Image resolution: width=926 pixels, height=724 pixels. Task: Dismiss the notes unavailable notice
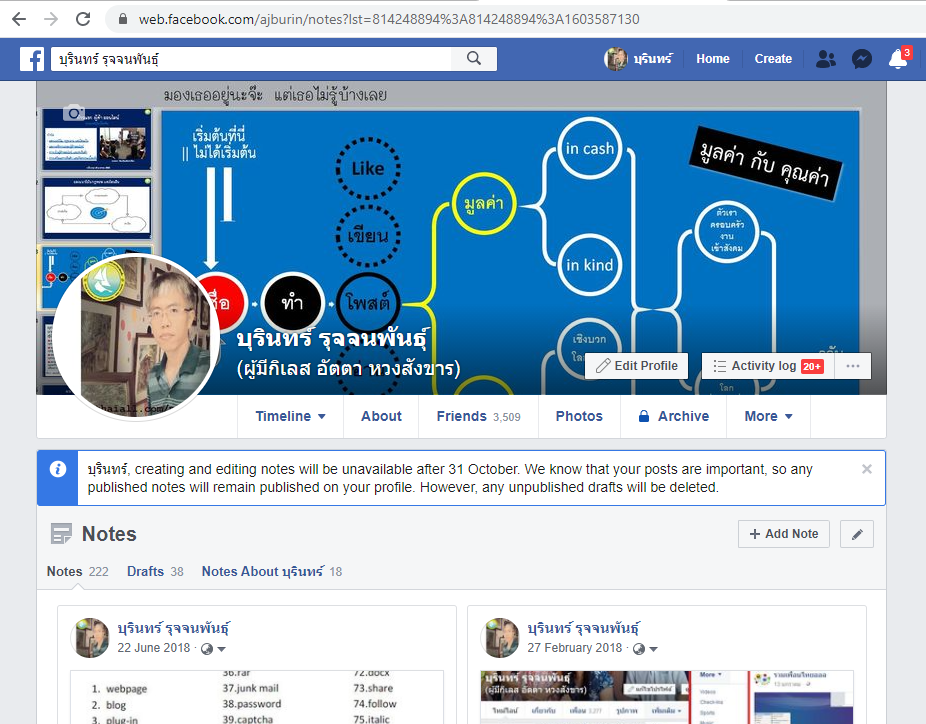(866, 469)
